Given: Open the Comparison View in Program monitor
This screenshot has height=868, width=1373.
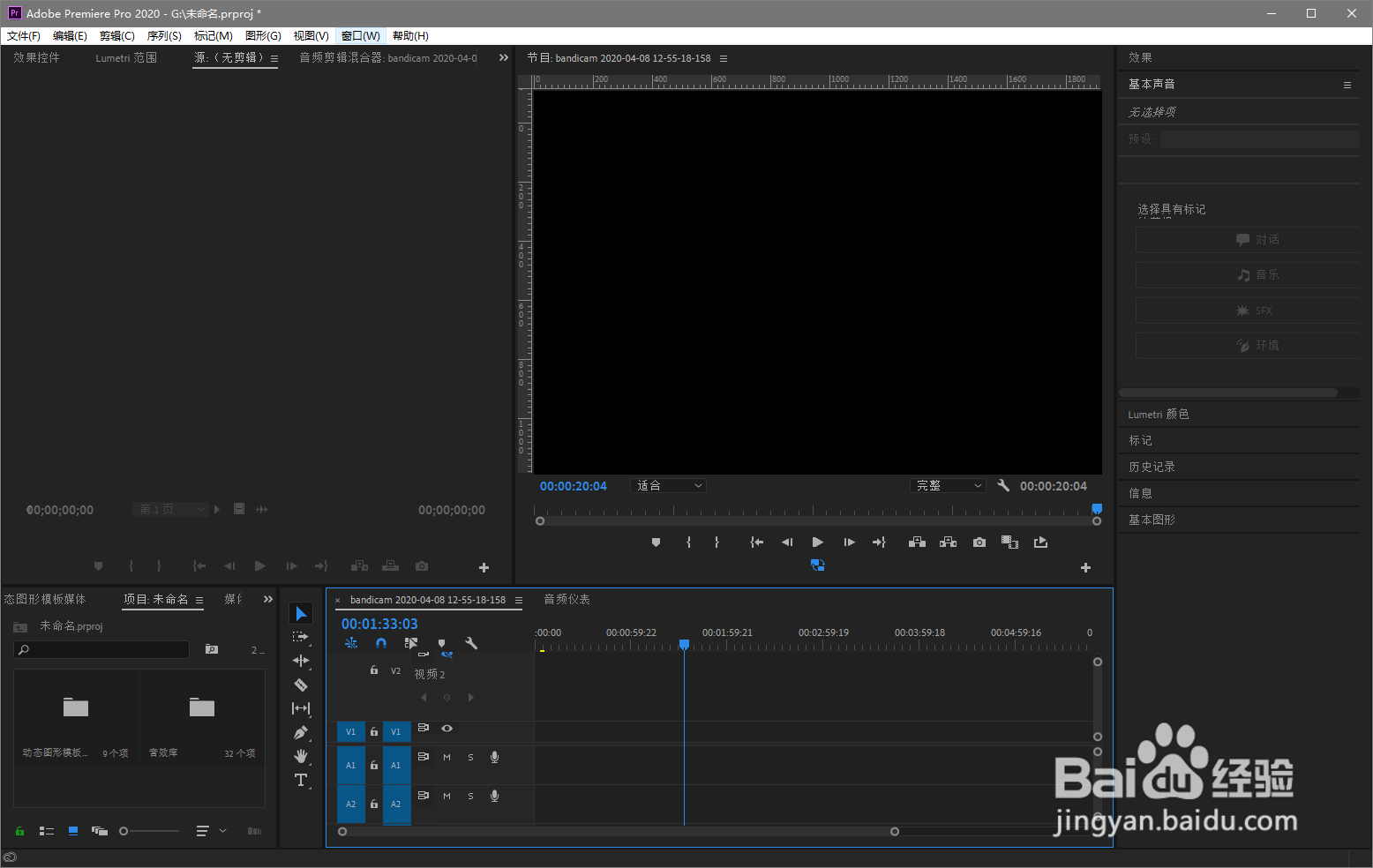Looking at the screenshot, I should [1010, 542].
